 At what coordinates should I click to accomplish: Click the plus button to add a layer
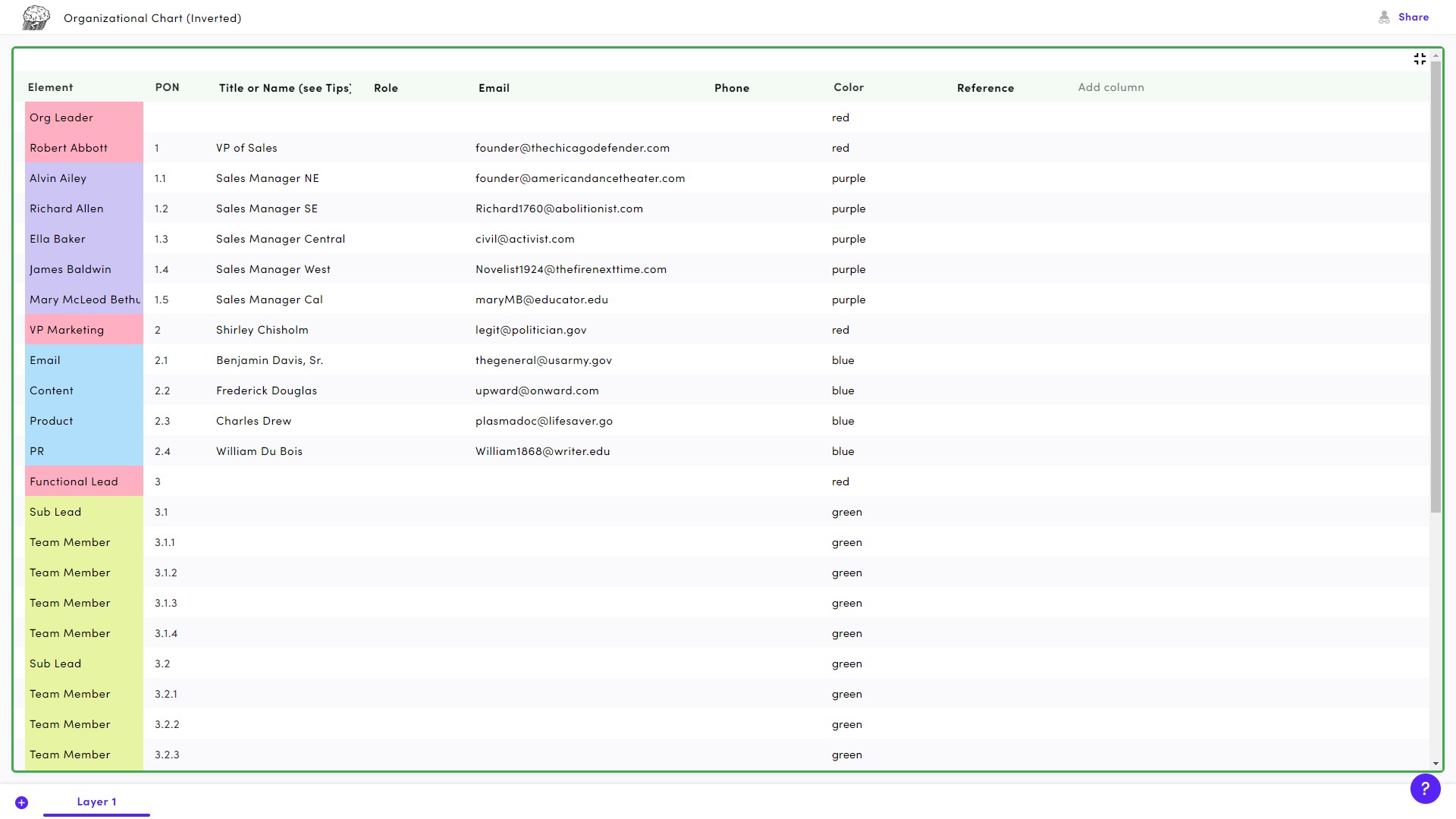(22, 802)
